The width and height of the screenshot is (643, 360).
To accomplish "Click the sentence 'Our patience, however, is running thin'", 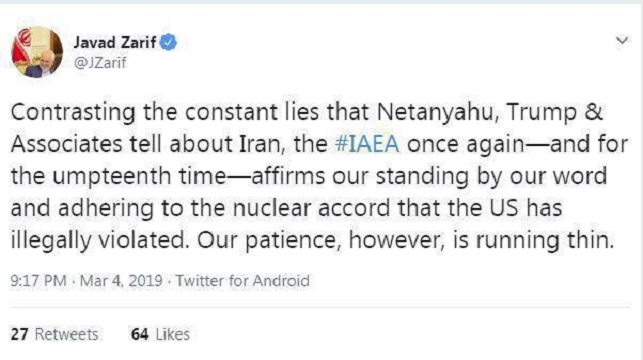I will pyautogui.click(x=406, y=241).
